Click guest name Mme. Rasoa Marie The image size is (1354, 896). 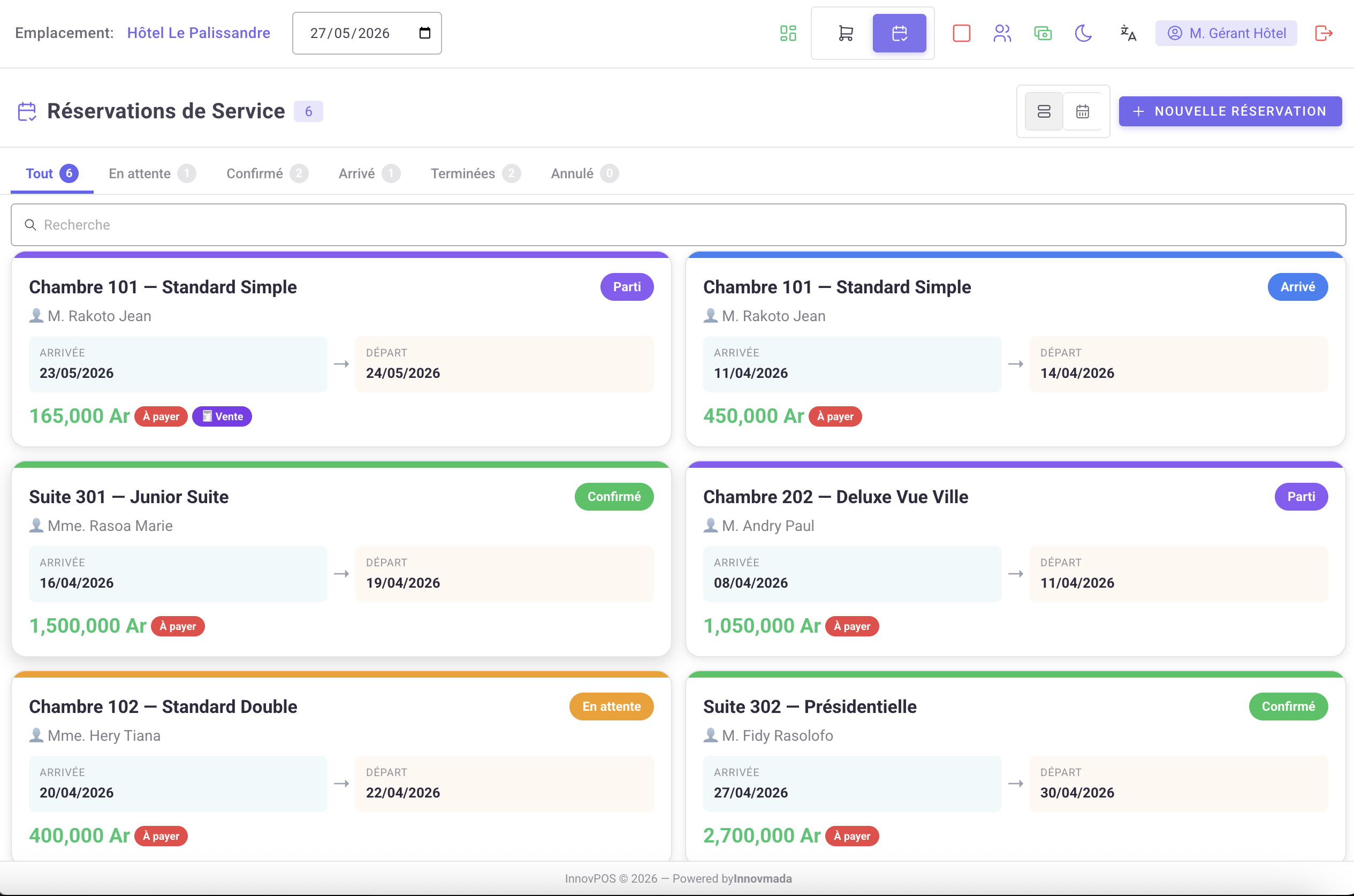pyautogui.click(x=110, y=526)
